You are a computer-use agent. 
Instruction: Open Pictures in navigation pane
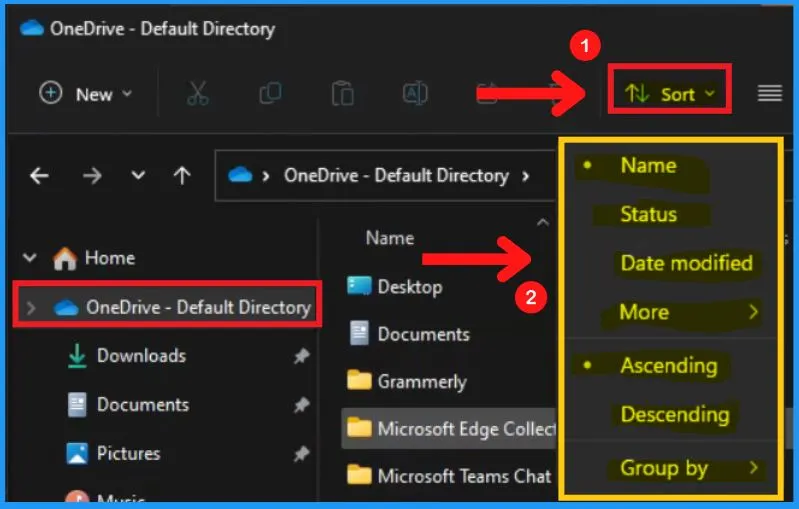coord(128,453)
